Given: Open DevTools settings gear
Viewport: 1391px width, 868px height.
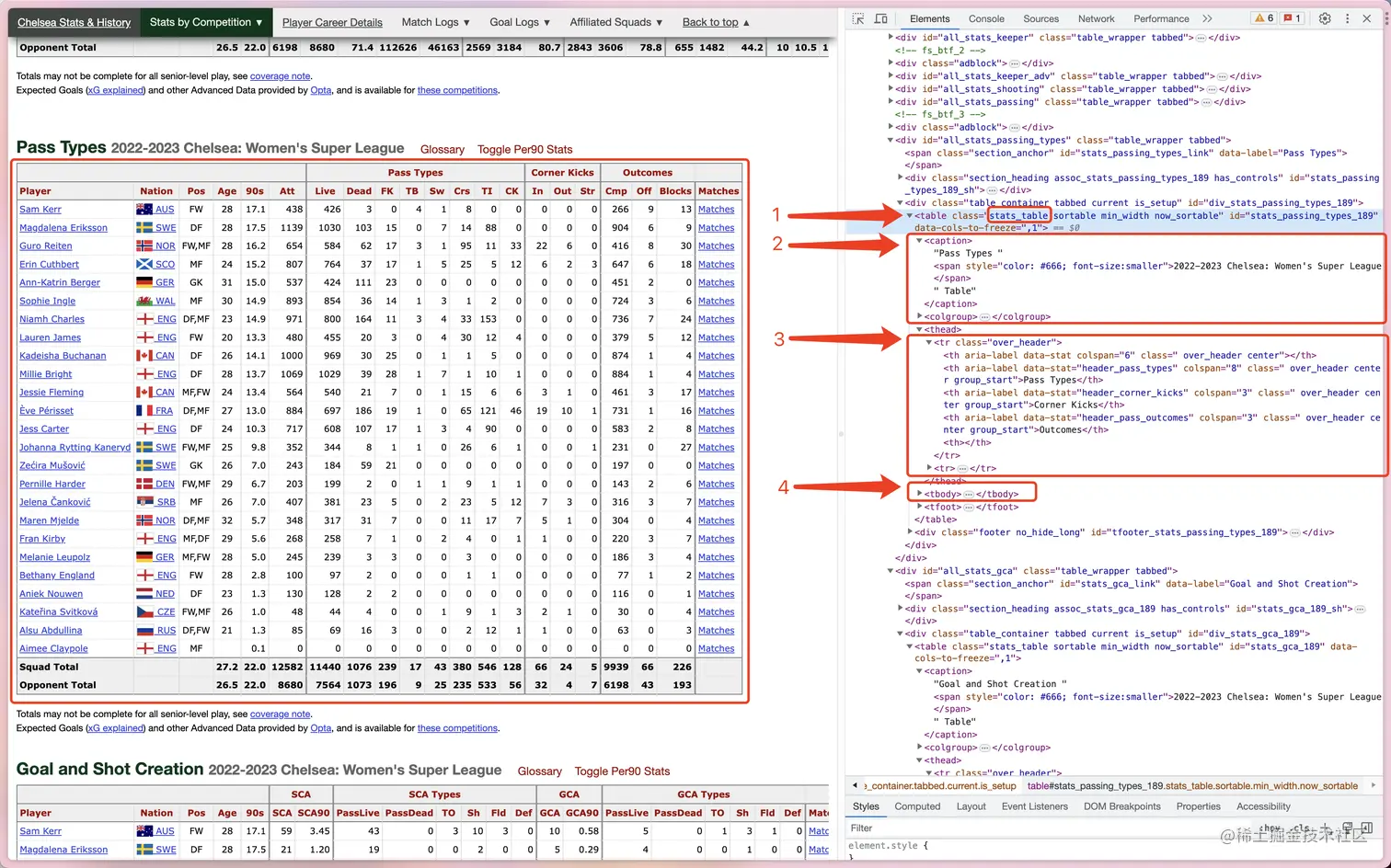Looking at the screenshot, I should [1325, 18].
